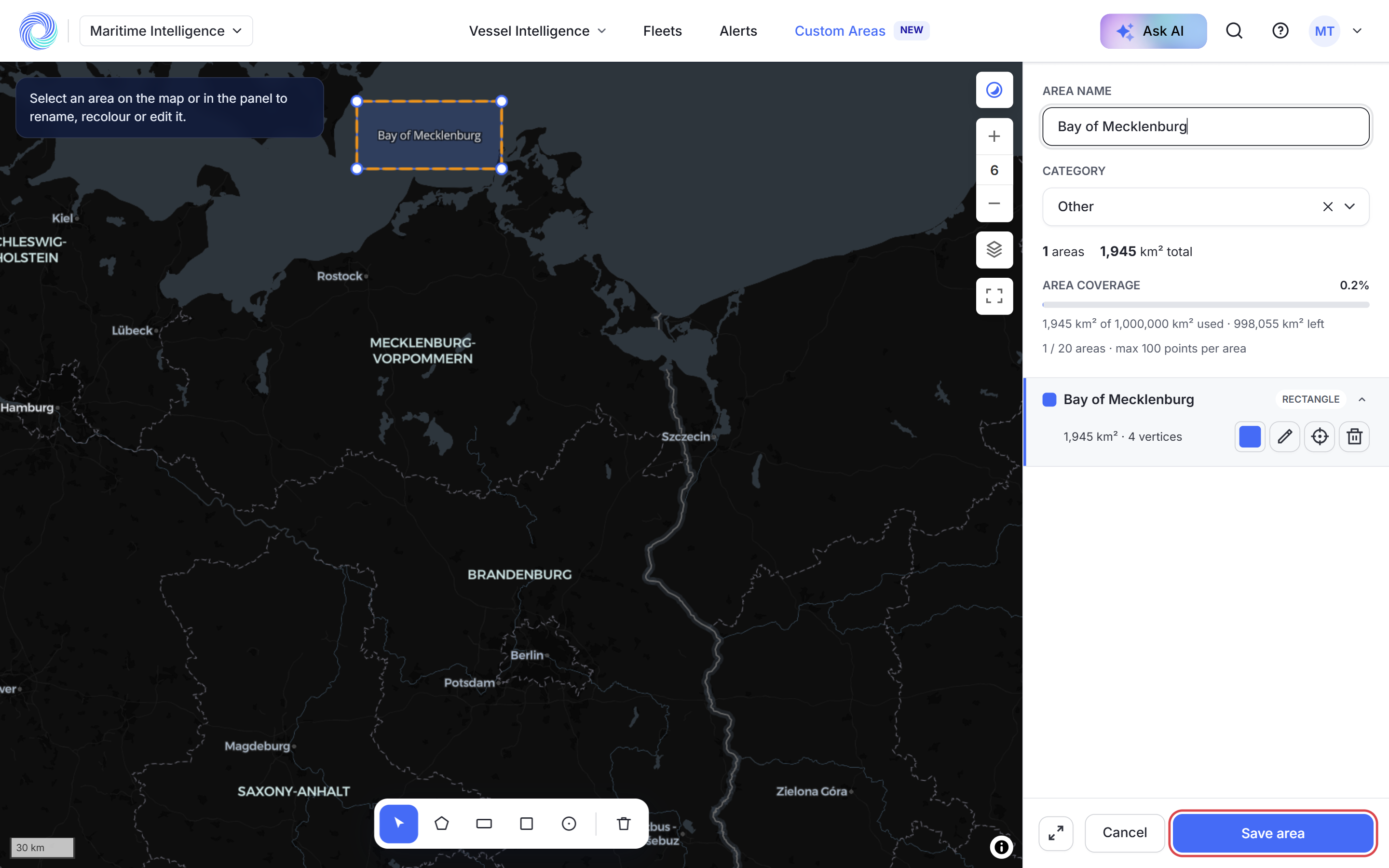Zoom in on the map
This screenshot has width=1389, height=868.
[994, 136]
